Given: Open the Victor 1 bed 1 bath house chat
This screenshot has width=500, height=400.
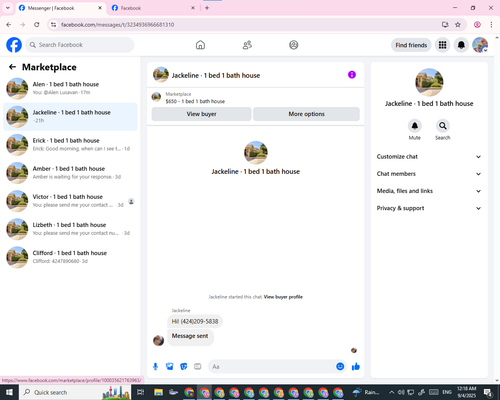Looking at the screenshot, I should pyautogui.click(x=70, y=201).
